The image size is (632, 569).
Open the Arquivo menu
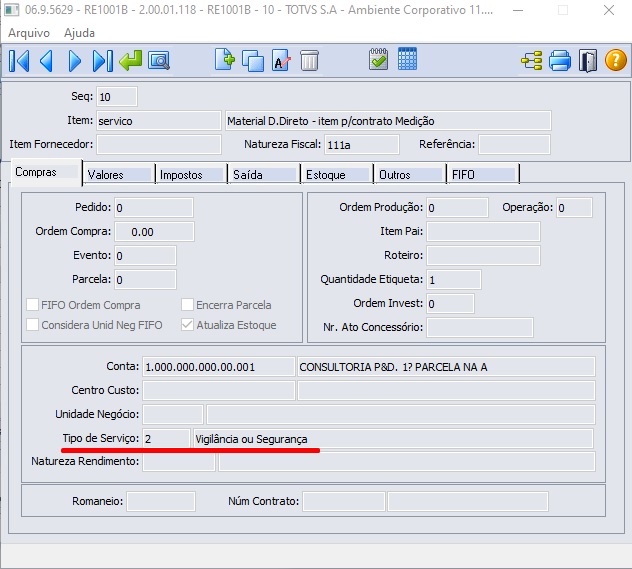coord(29,33)
